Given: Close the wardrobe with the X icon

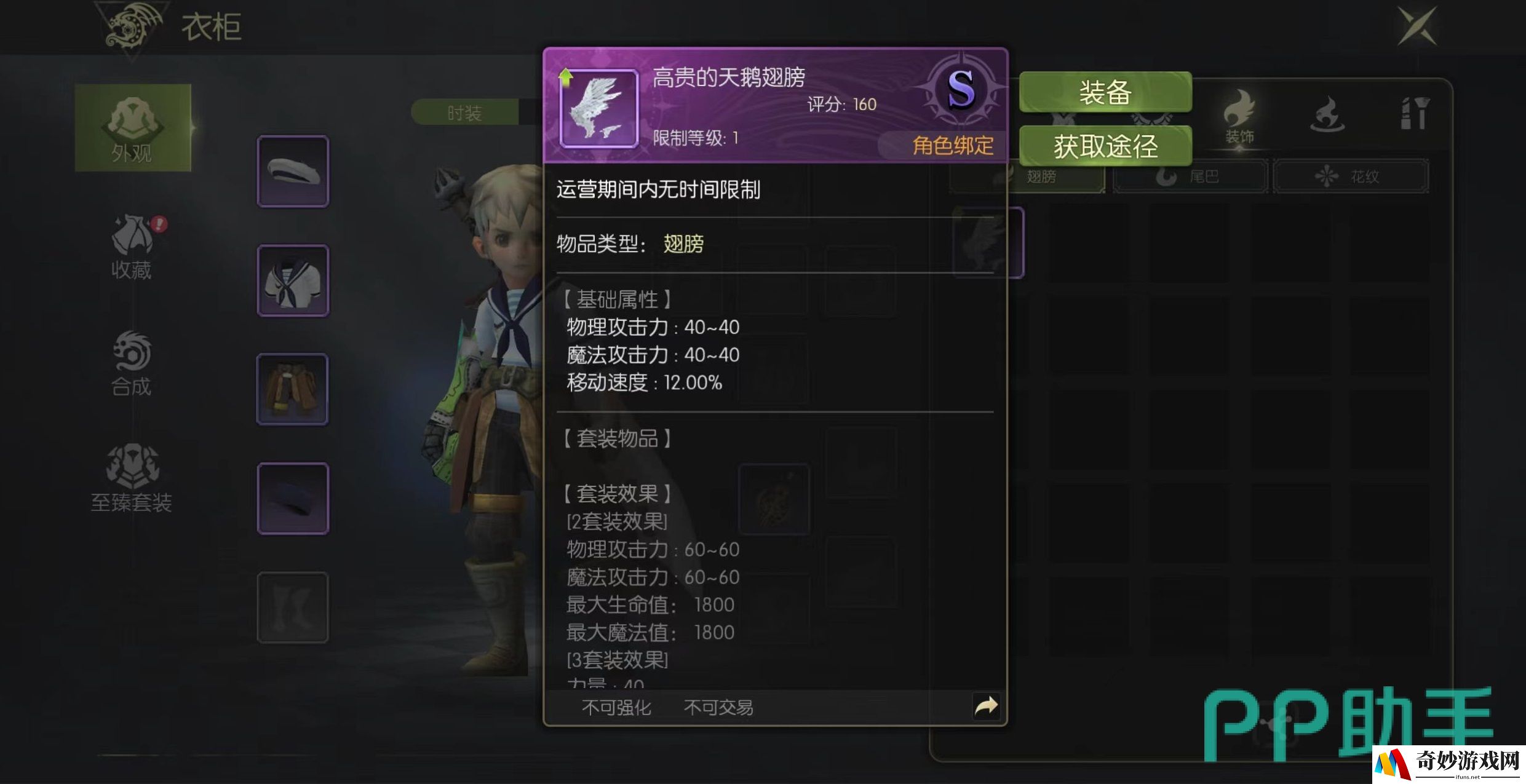Looking at the screenshot, I should pos(1417,26).
